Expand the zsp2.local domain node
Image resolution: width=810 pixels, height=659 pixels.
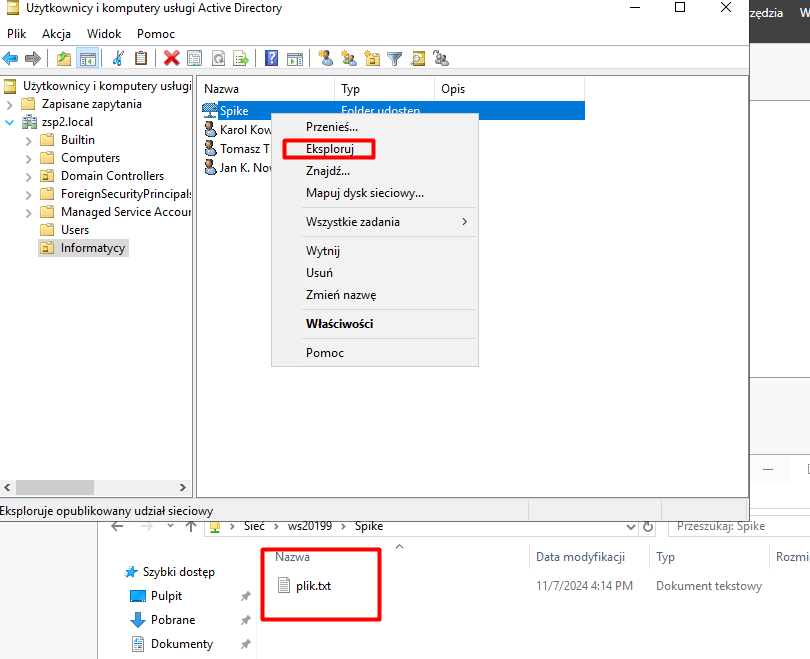(11, 122)
